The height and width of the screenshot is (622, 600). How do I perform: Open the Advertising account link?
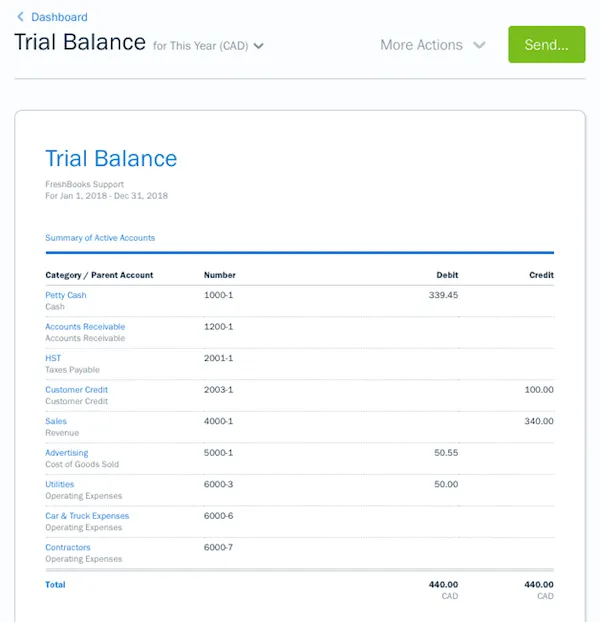[66, 453]
